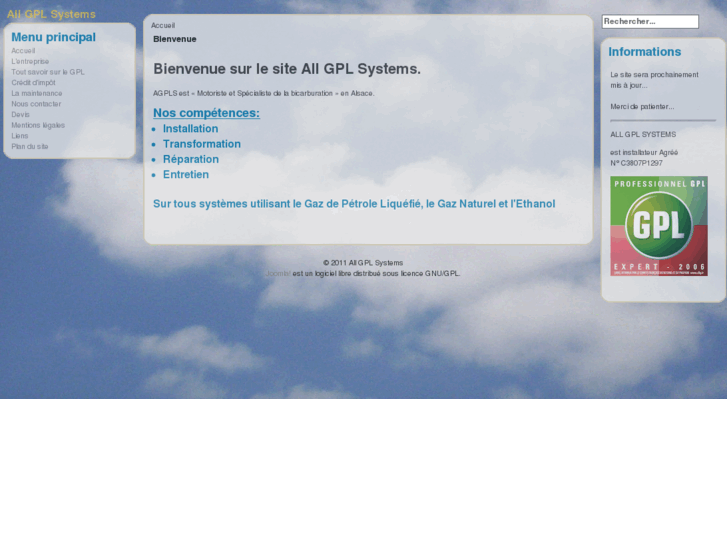Click the N° C3807P1297 text

click(636, 163)
